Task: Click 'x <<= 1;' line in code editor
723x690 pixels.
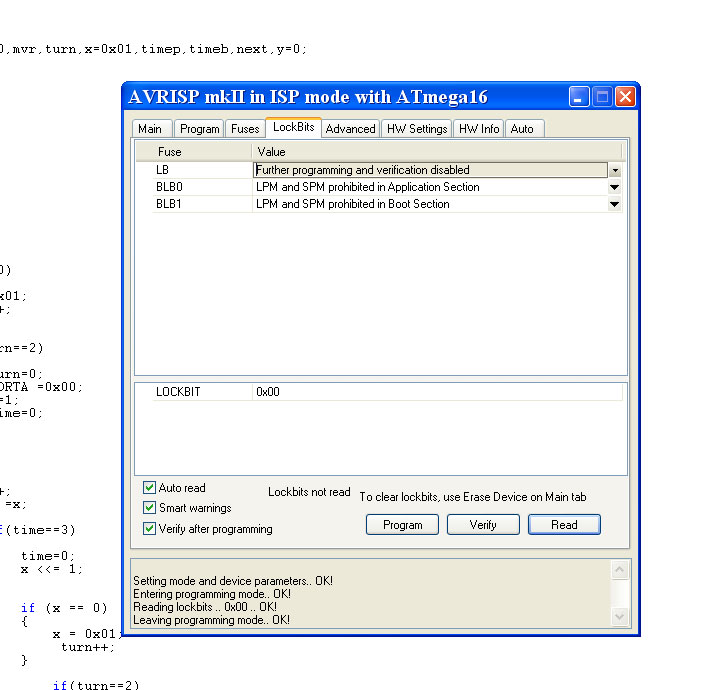Action: 52,569
